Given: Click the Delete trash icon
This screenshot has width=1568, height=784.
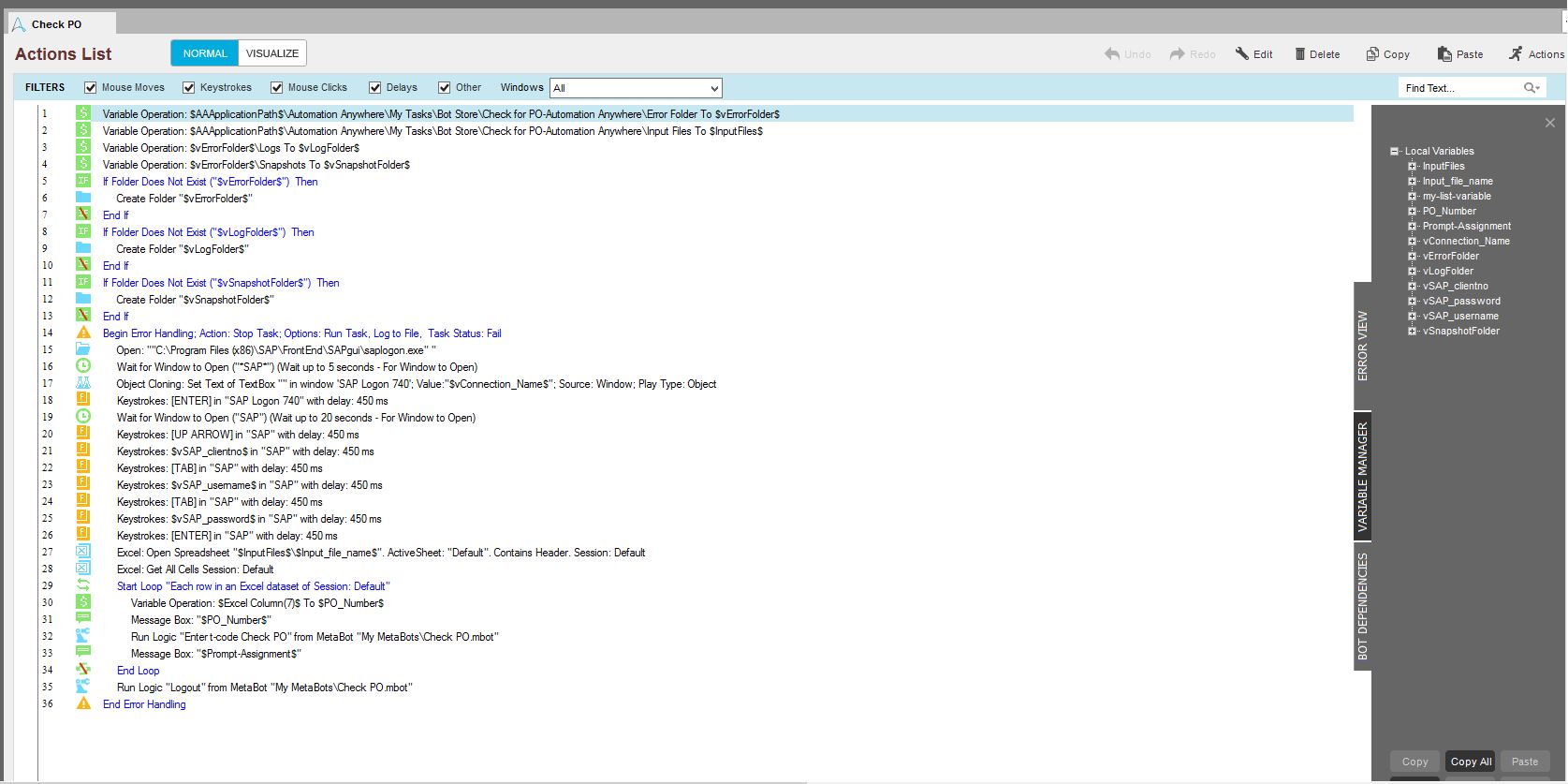Looking at the screenshot, I should 1300,54.
